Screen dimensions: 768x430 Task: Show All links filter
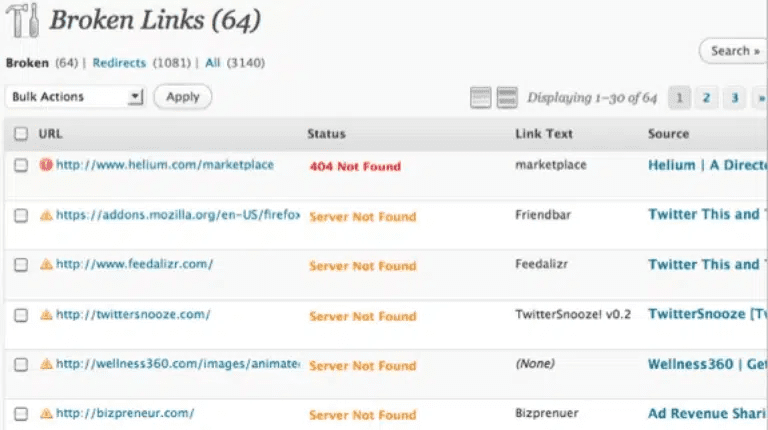tap(213, 62)
